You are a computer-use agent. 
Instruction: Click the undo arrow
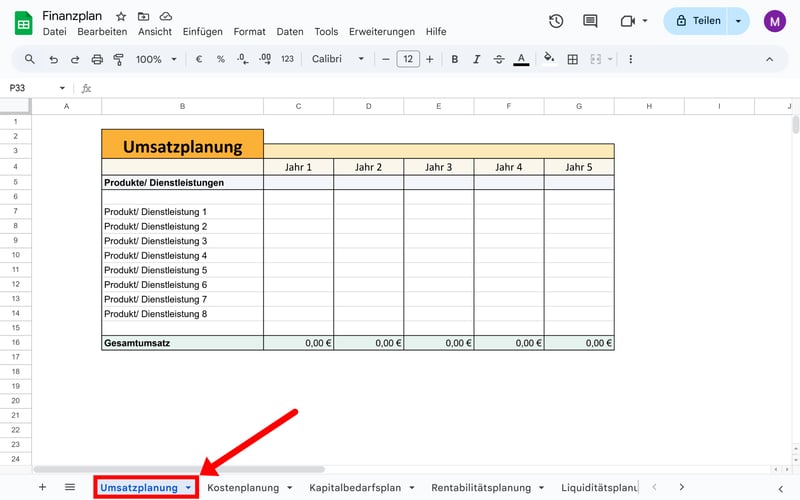click(53, 59)
